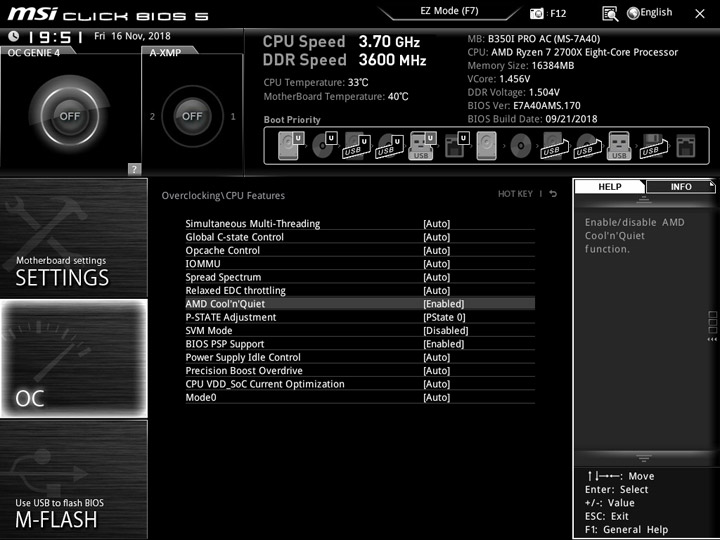The height and width of the screenshot is (540, 720).
Task: Select the Power Supply Idle Control row
Action: pyautogui.click(x=360, y=357)
